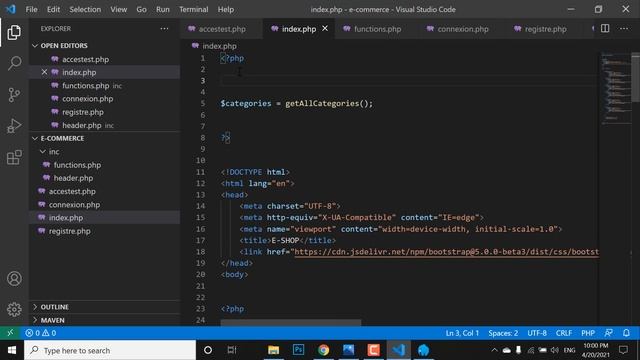Click the remote window status bar icon

[11, 333]
